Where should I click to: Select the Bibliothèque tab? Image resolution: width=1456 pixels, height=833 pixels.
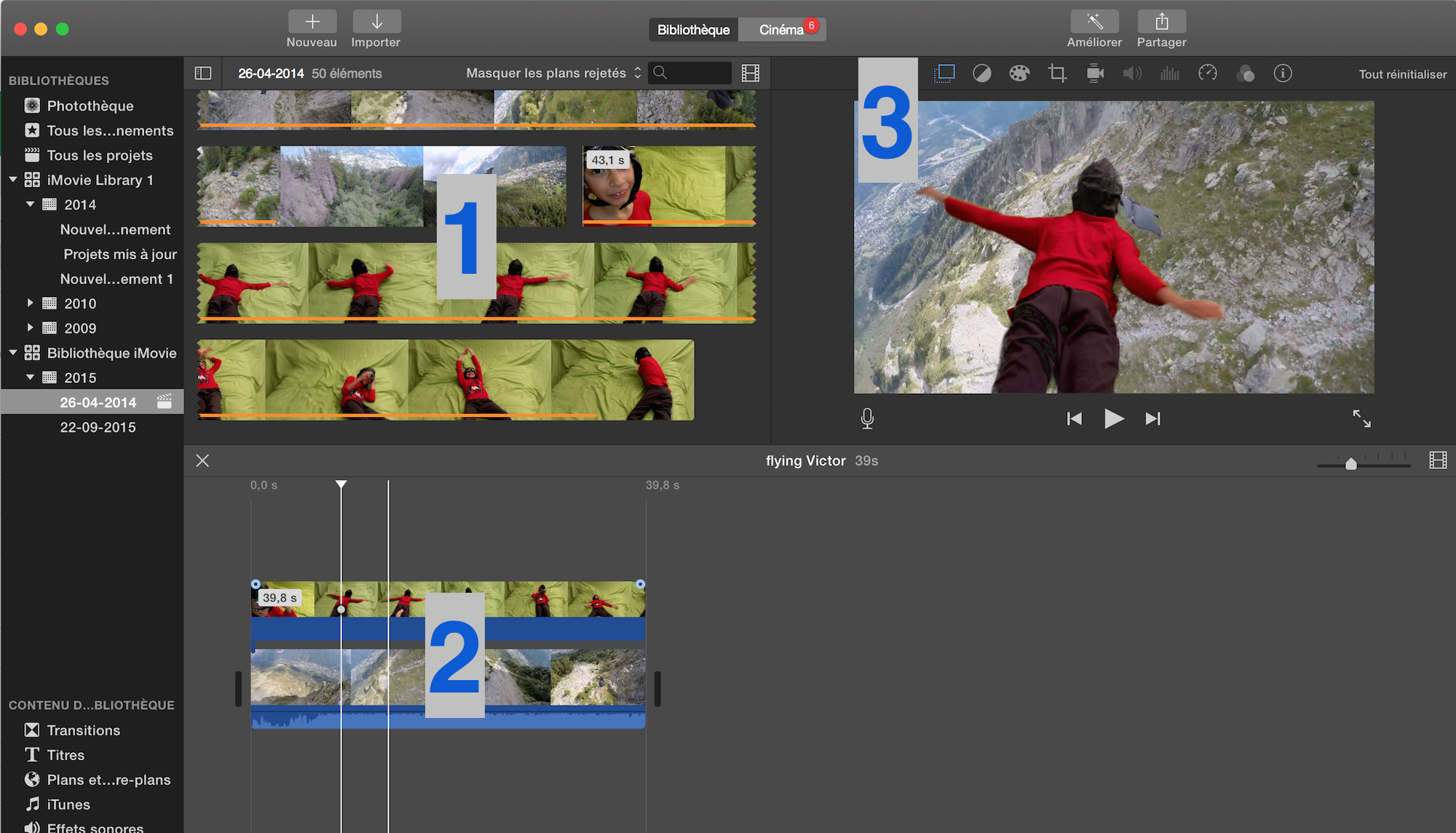(693, 30)
